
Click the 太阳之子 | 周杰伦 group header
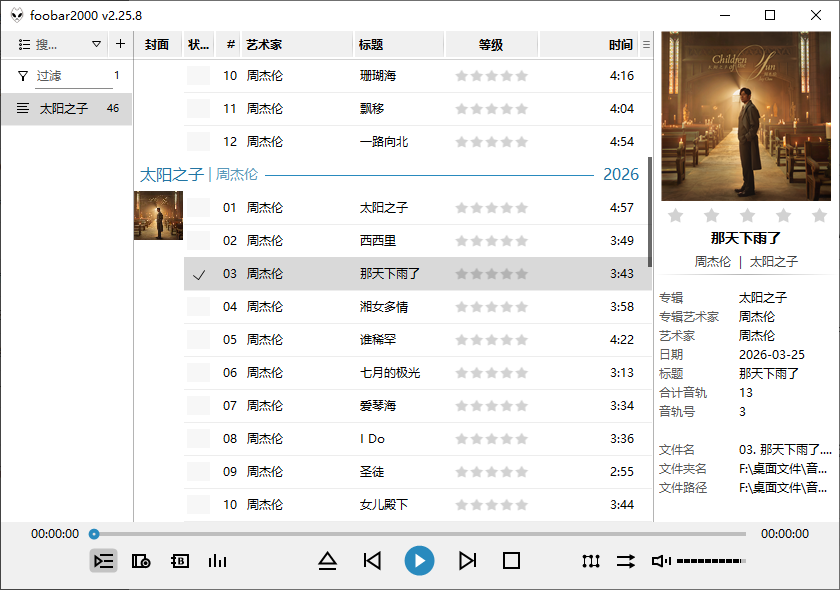coord(199,175)
